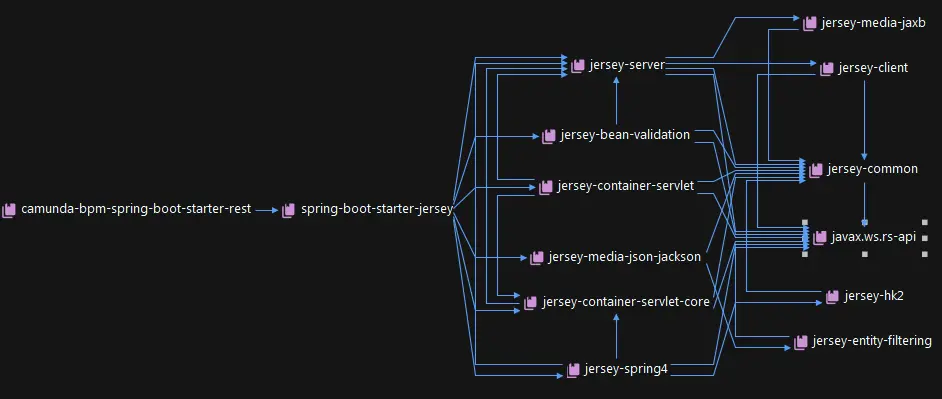942x399 pixels.
Task: Select the jersey-media-json-jackson label
Action: 625,257
